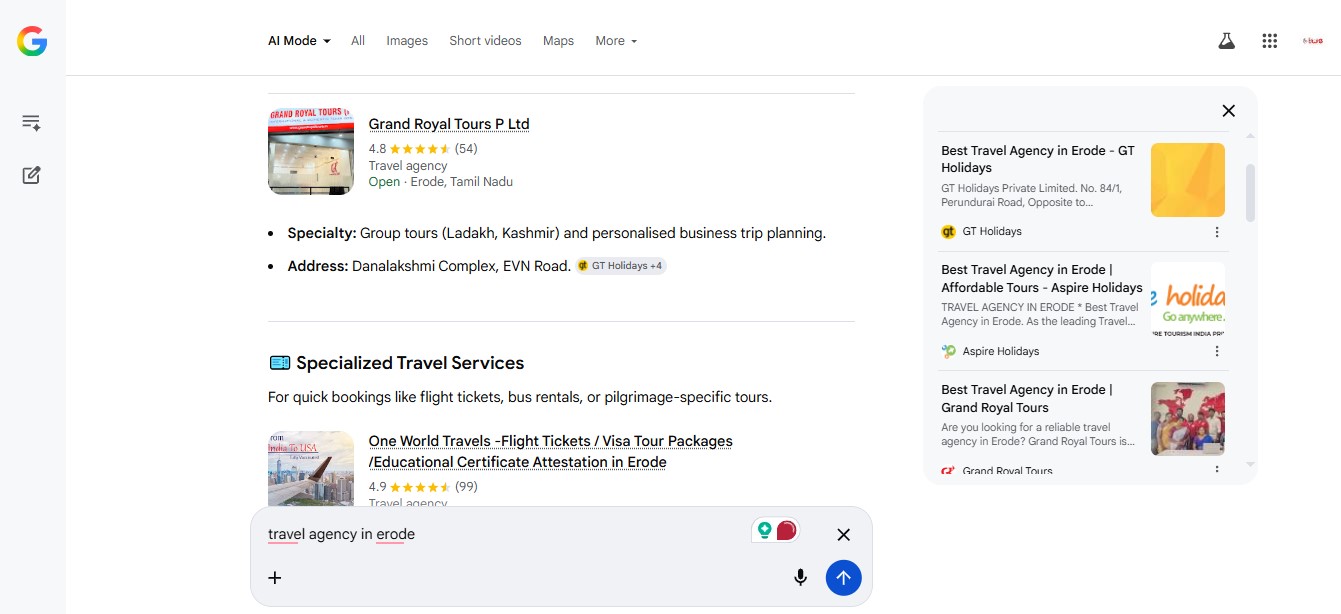Viewport: 1341px width, 614px height.
Task: Open options for GT Holidays source
Action: pyautogui.click(x=1217, y=232)
